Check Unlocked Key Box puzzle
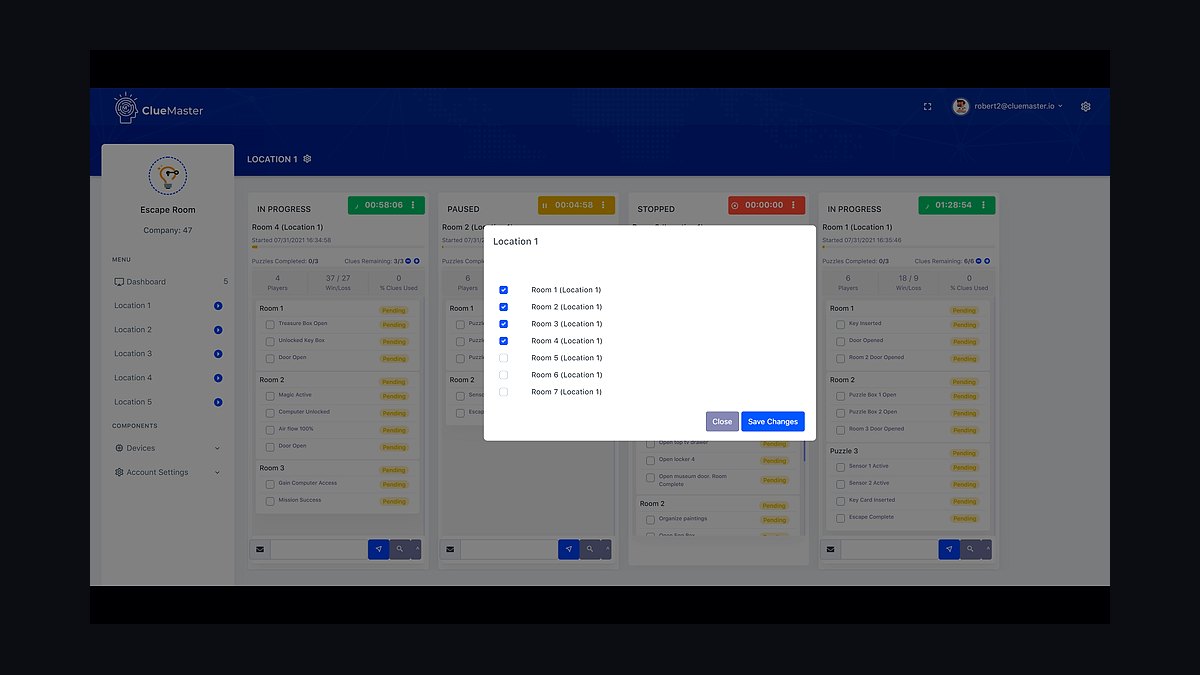This screenshot has height=675, width=1200. (270, 341)
